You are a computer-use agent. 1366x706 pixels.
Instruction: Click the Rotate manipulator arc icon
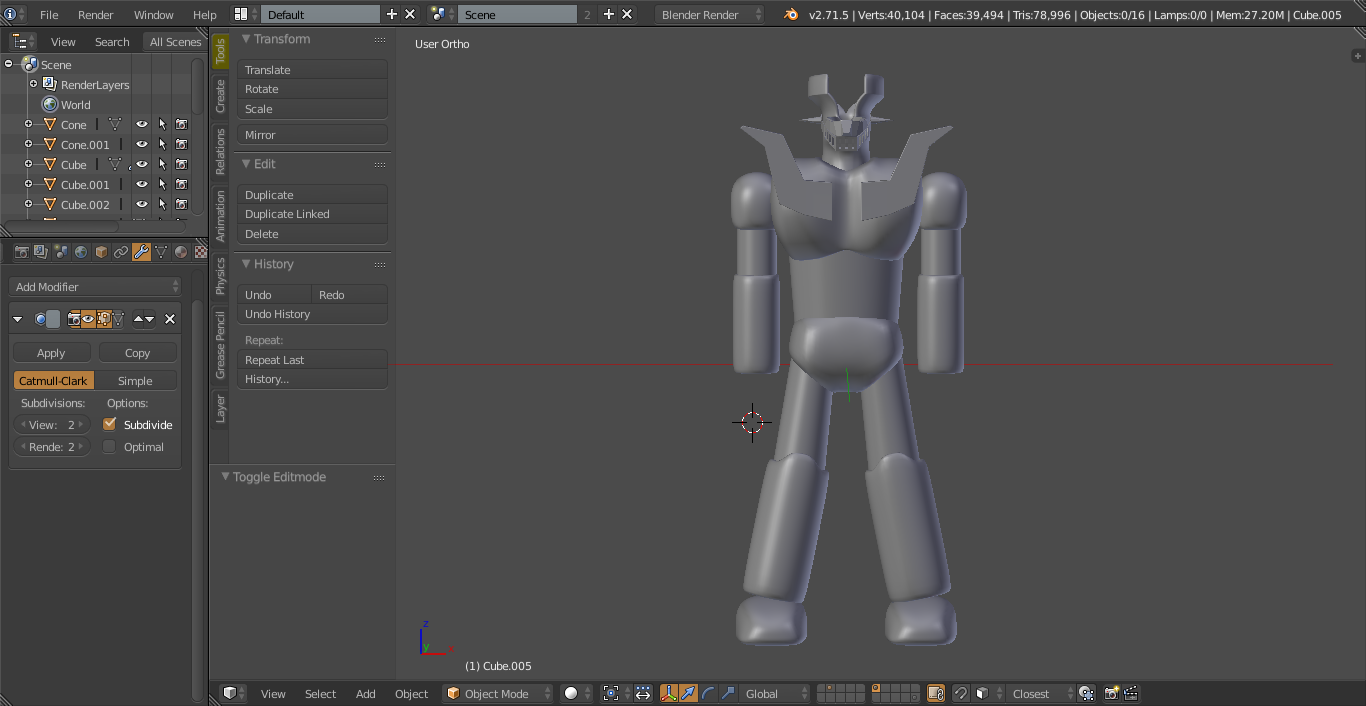708,693
